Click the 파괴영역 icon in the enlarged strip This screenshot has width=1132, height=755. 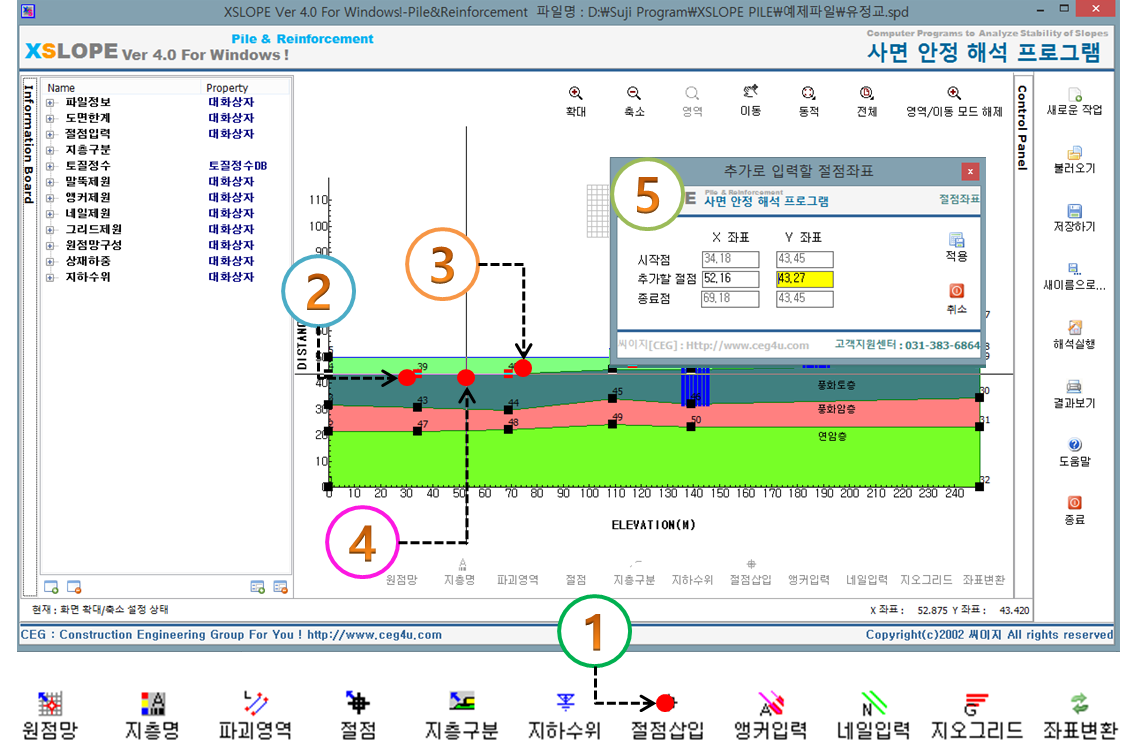click(x=256, y=703)
